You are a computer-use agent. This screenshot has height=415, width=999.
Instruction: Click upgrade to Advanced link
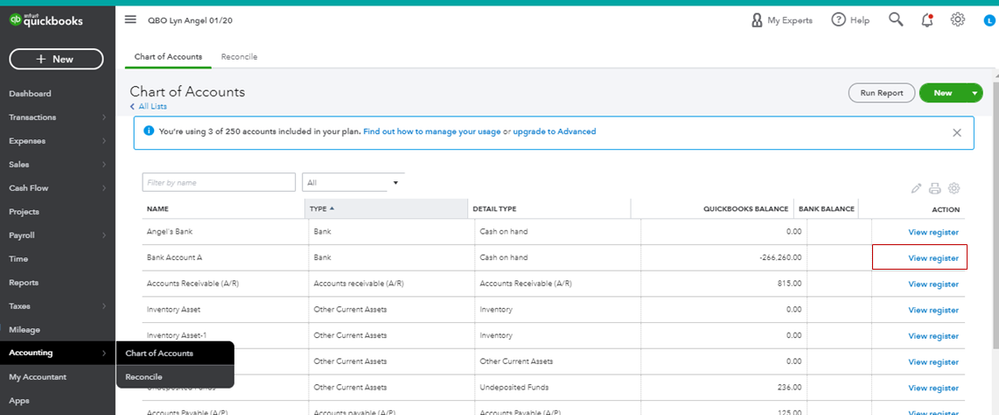tap(554, 131)
